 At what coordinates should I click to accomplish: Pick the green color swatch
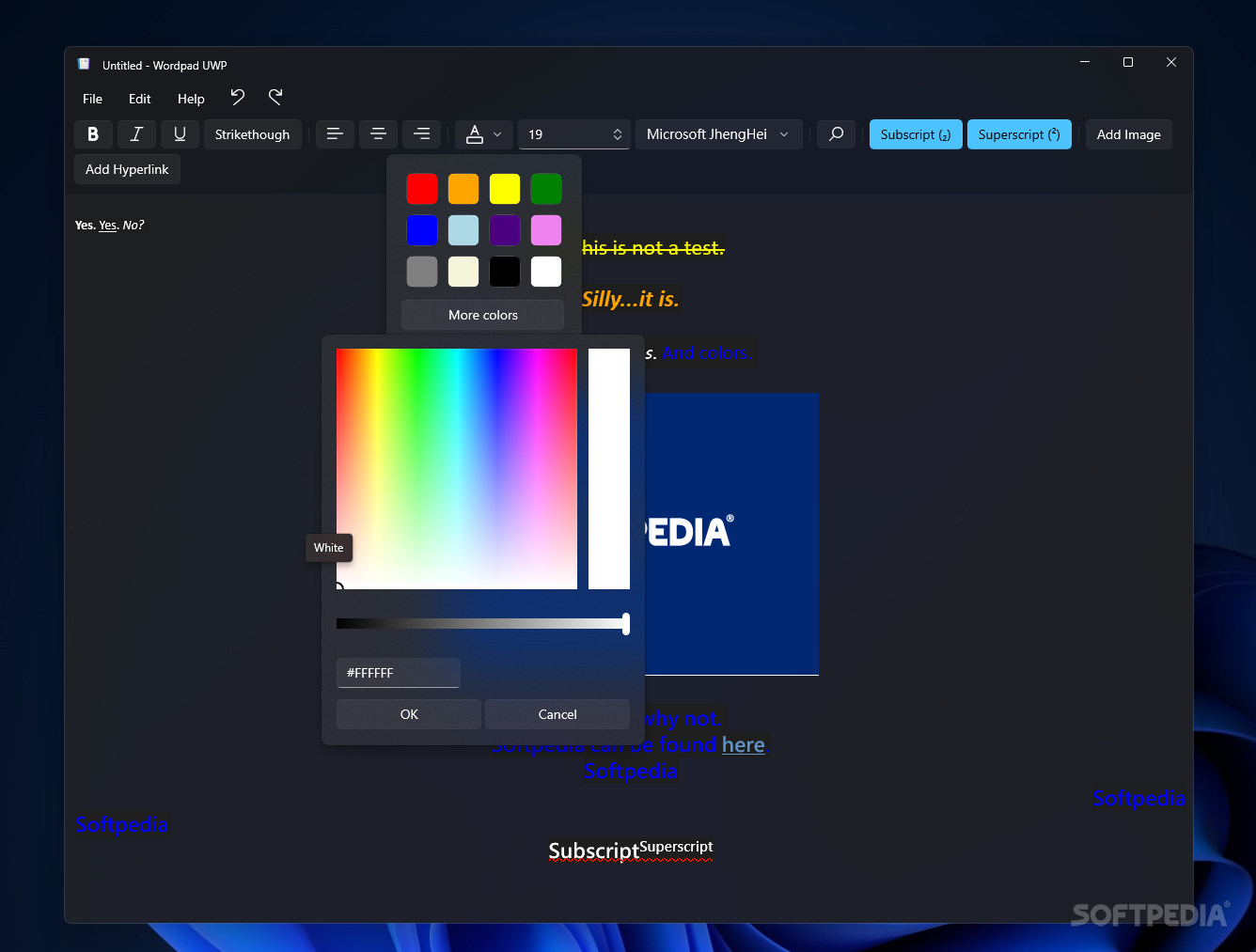coord(546,189)
